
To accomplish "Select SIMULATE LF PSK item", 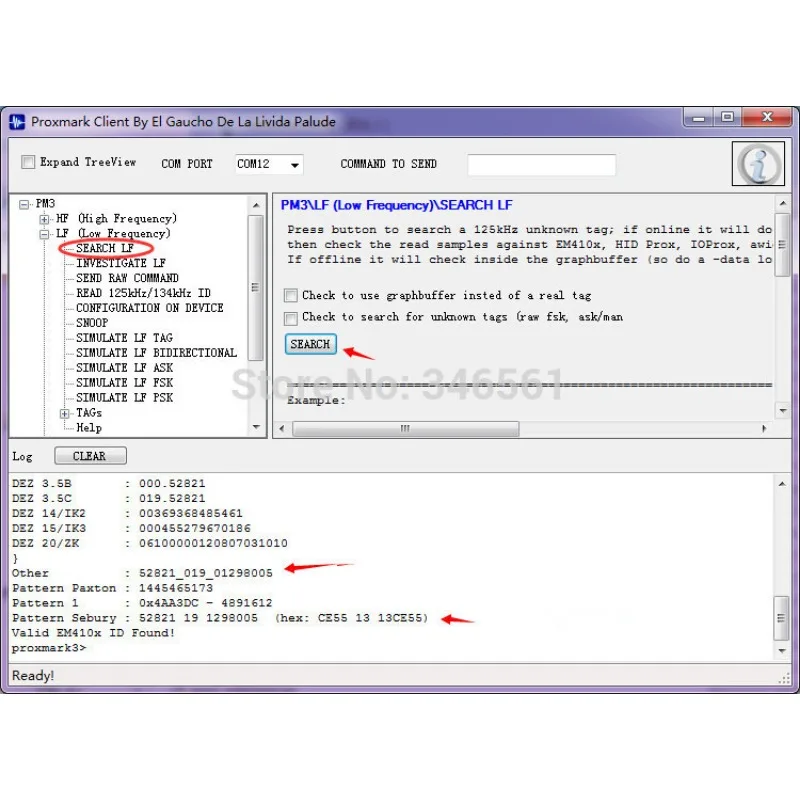I will click(124, 397).
